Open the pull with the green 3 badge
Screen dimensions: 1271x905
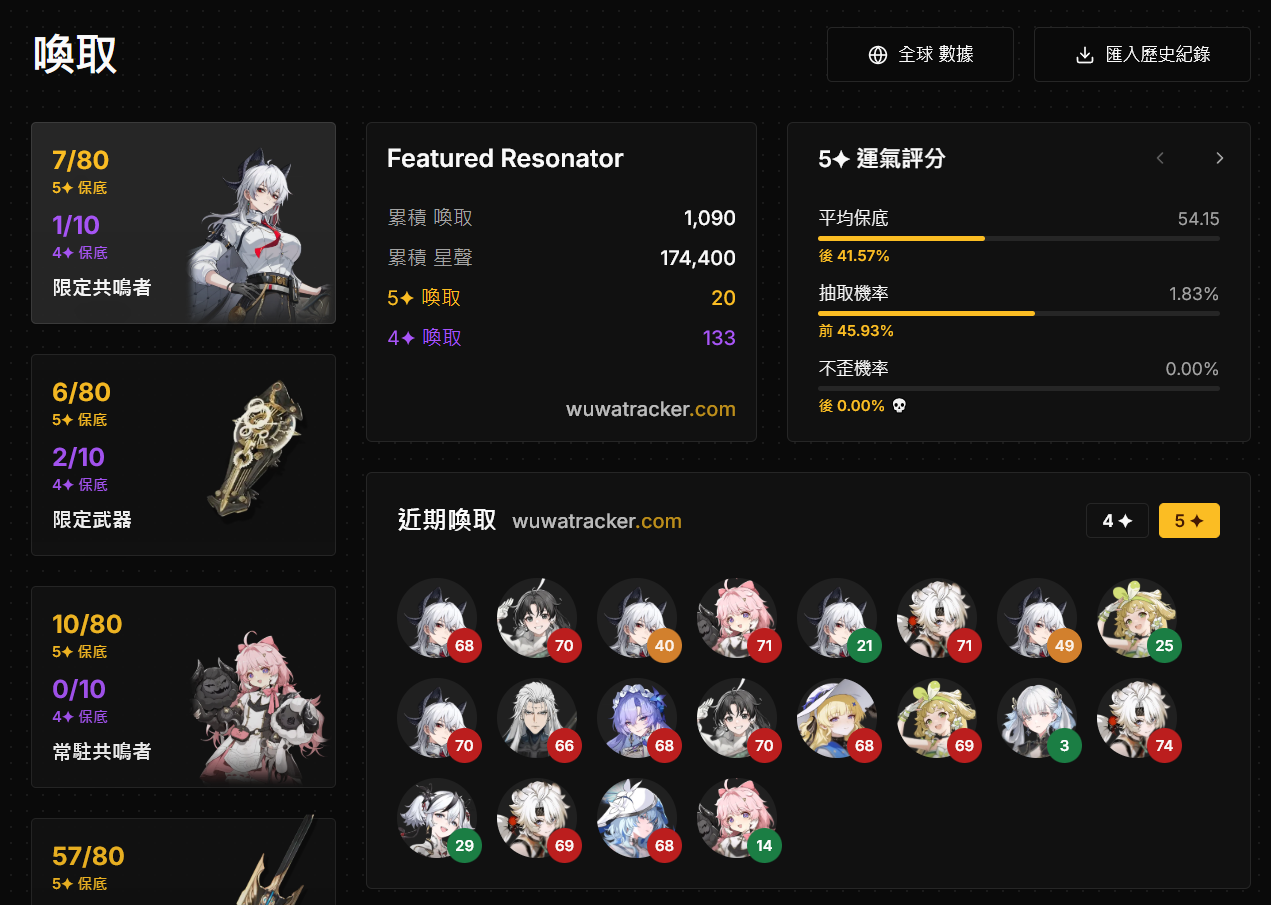coord(1037,718)
